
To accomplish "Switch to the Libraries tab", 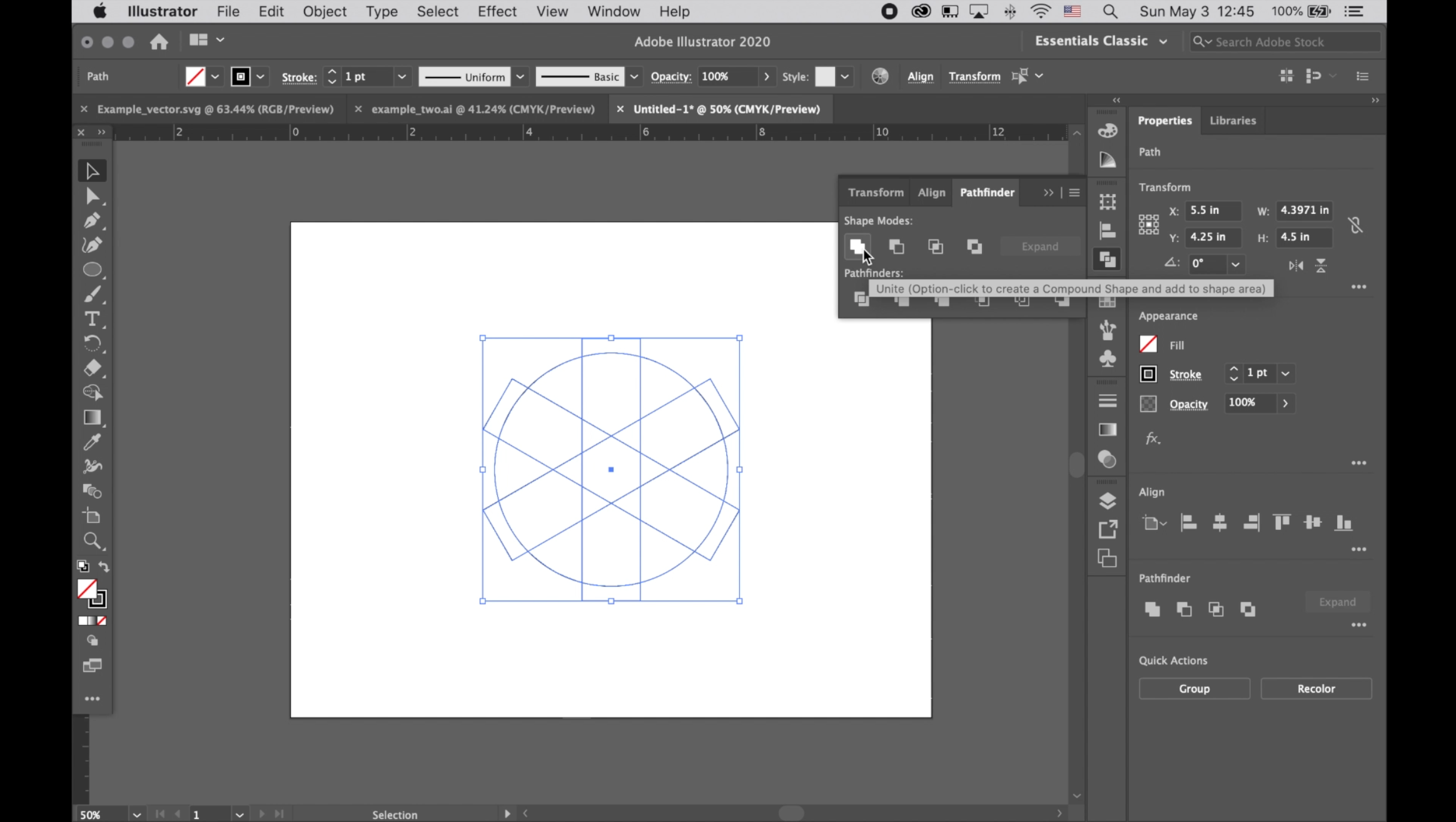I will point(1232,120).
